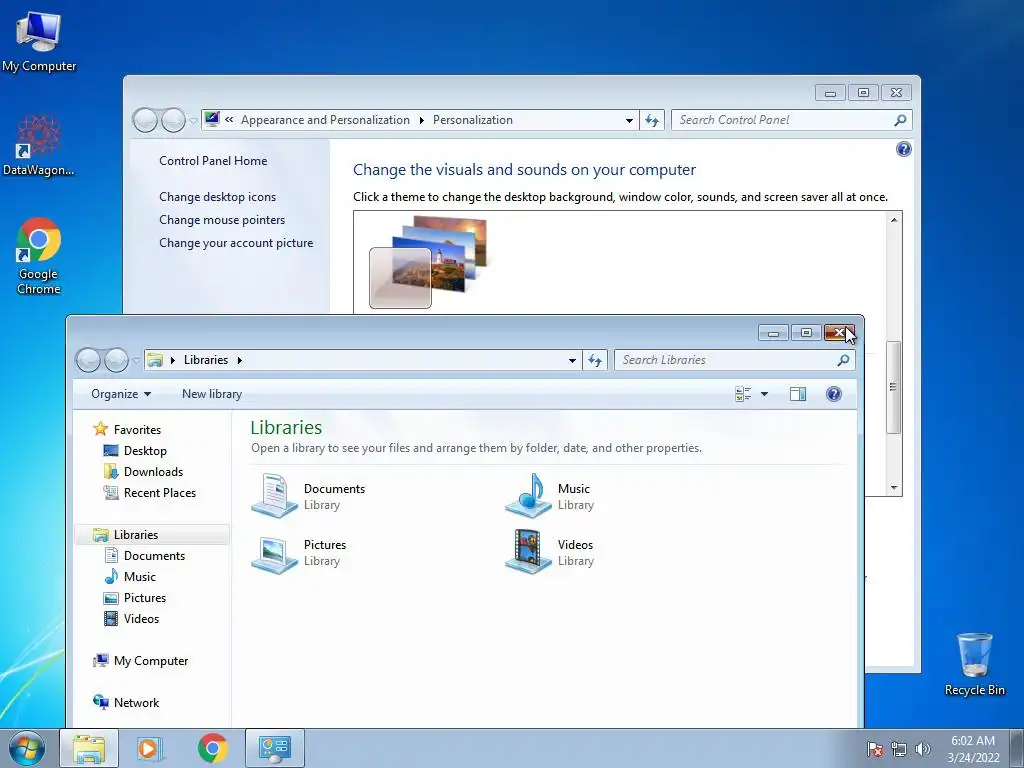Select Pictures in the navigation tree
Image resolution: width=1024 pixels, height=768 pixels.
135,598
